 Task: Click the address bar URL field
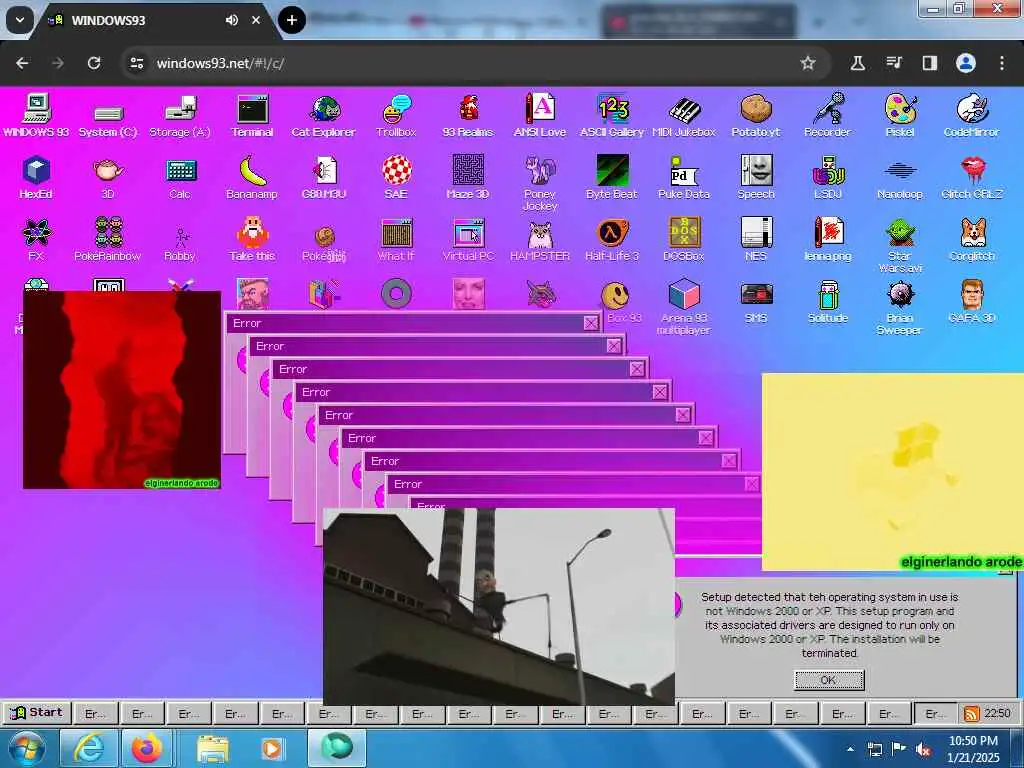(x=475, y=63)
